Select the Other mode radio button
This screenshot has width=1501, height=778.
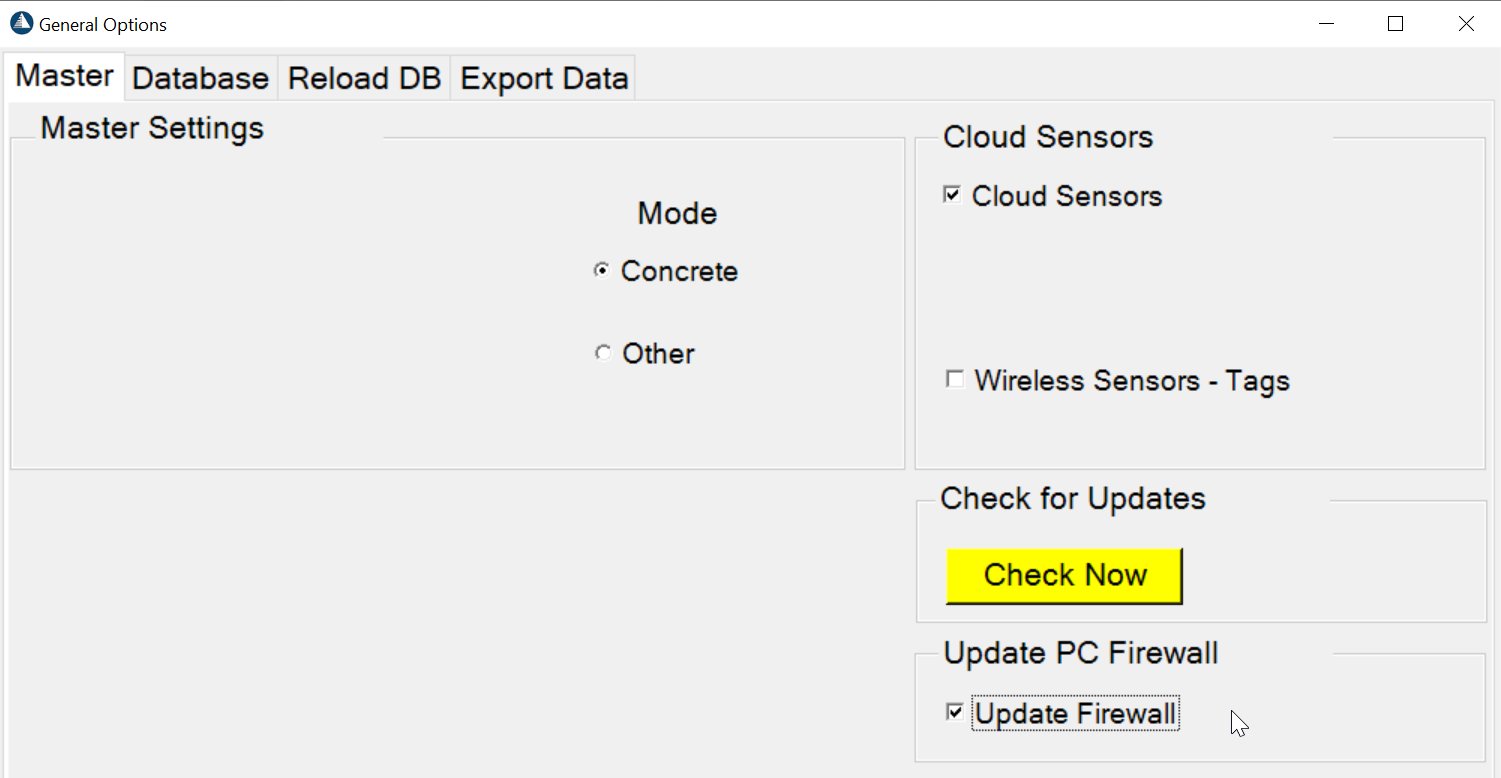(x=602, y=352)
